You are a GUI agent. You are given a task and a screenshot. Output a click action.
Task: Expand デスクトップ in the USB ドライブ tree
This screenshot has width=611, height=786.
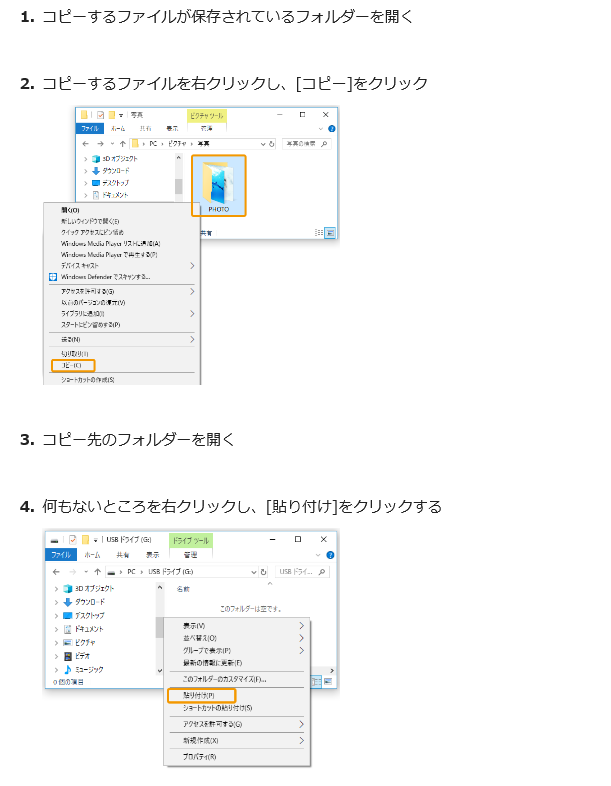click(x=56, y=616)
